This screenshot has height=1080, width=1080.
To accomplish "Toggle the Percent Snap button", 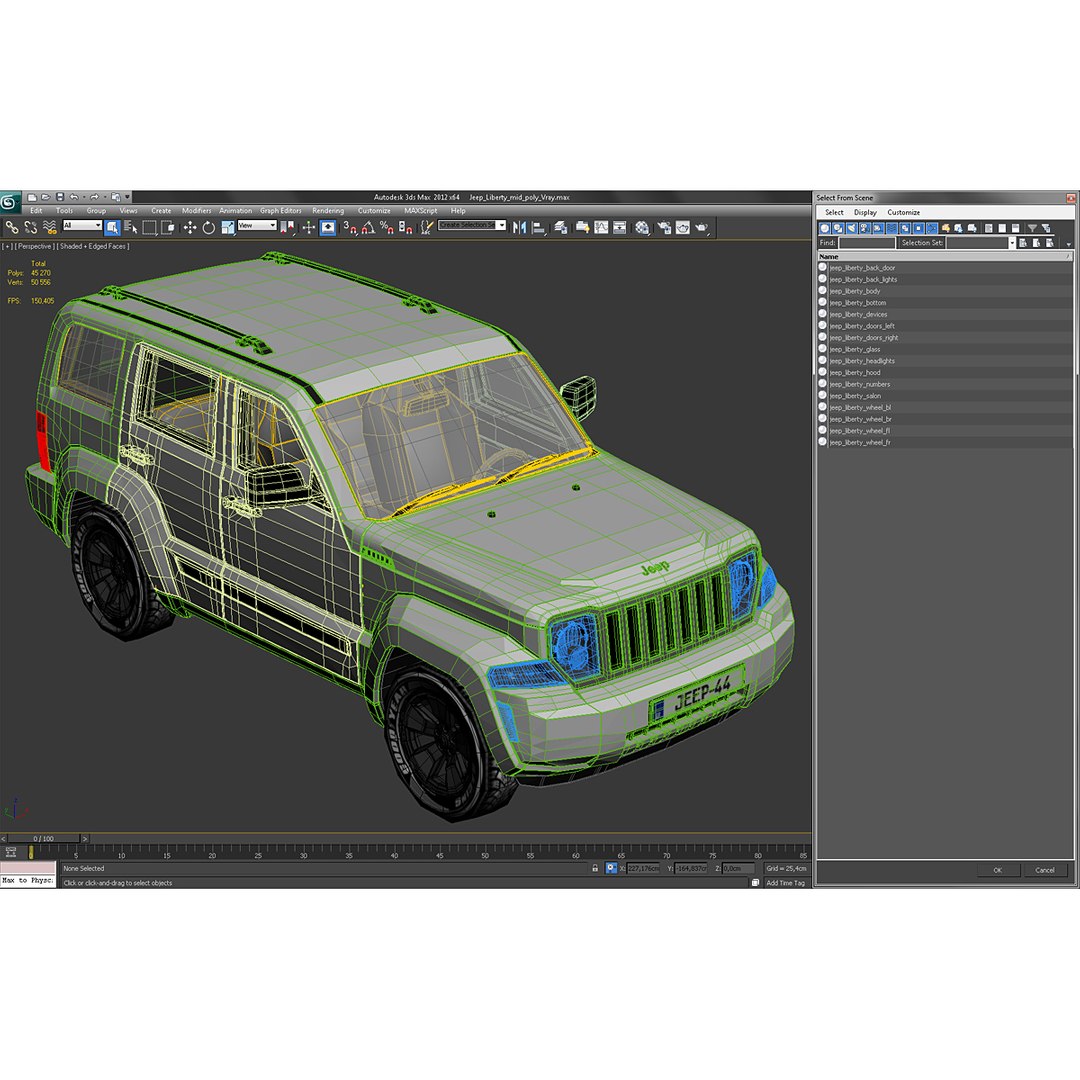I will click(386, 227).
